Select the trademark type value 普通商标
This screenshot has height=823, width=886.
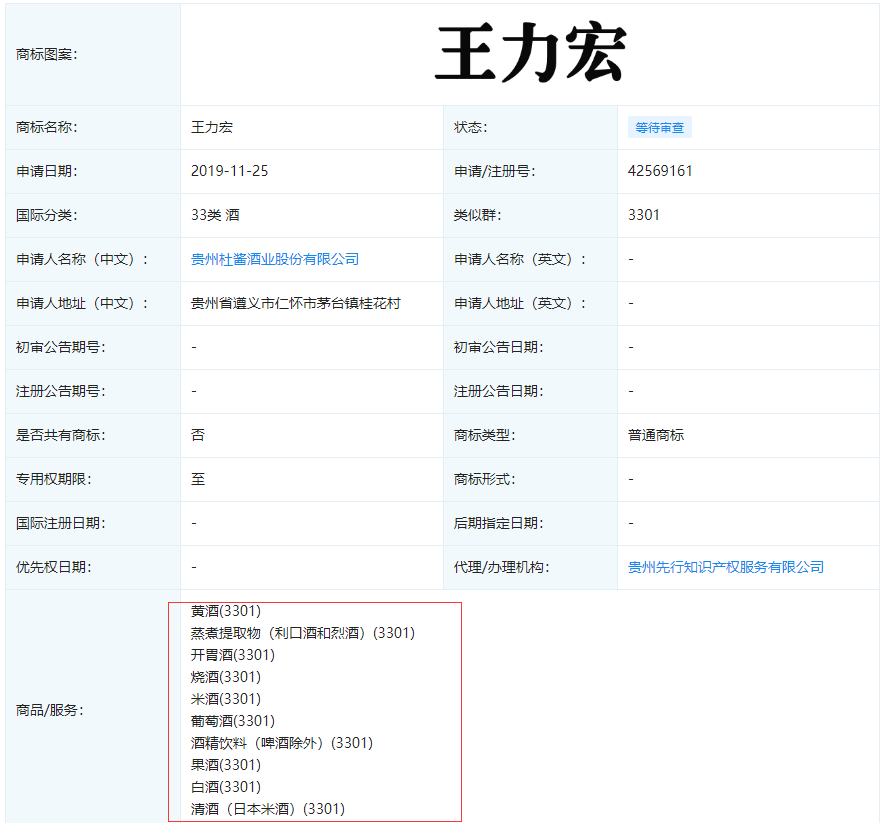pos(655,435)
